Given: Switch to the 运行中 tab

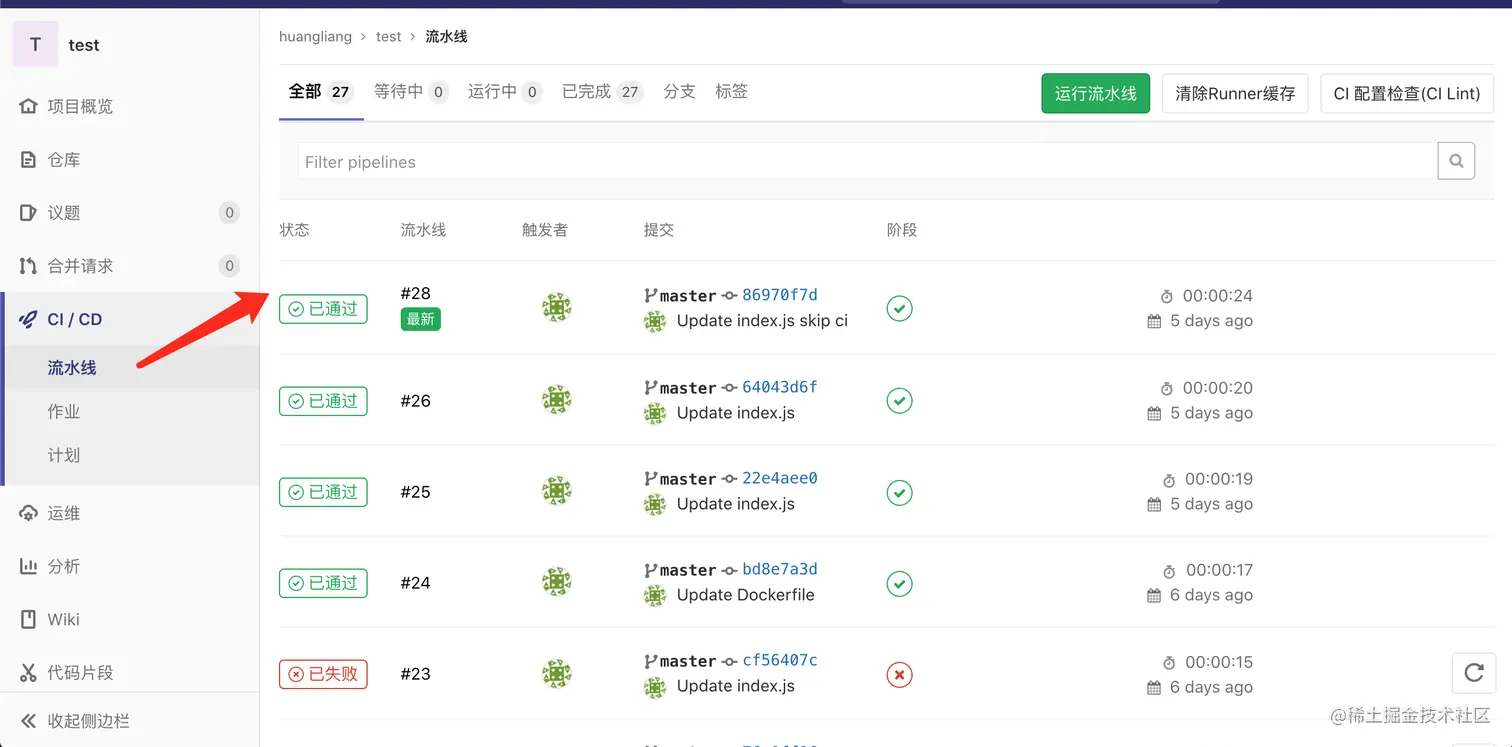Looking at the screenshot, I should [x=504, y=92].
